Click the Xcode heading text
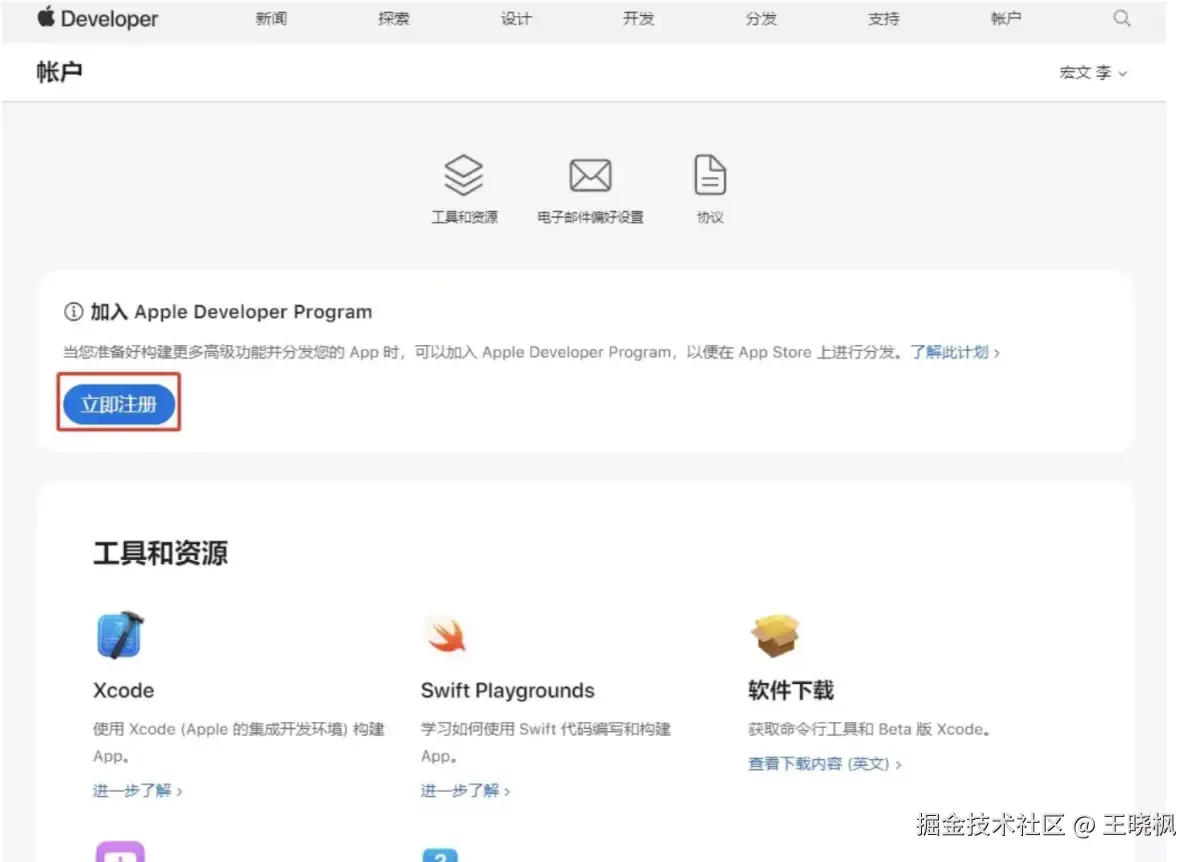This screenshot has height=862, width=1200. [124, 690]
